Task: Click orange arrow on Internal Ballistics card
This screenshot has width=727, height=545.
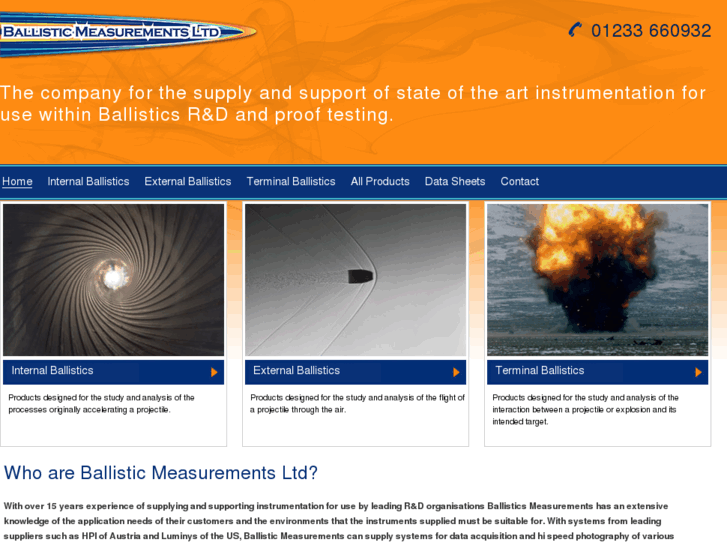Action: pyautogui.click(x=214, y=372)
